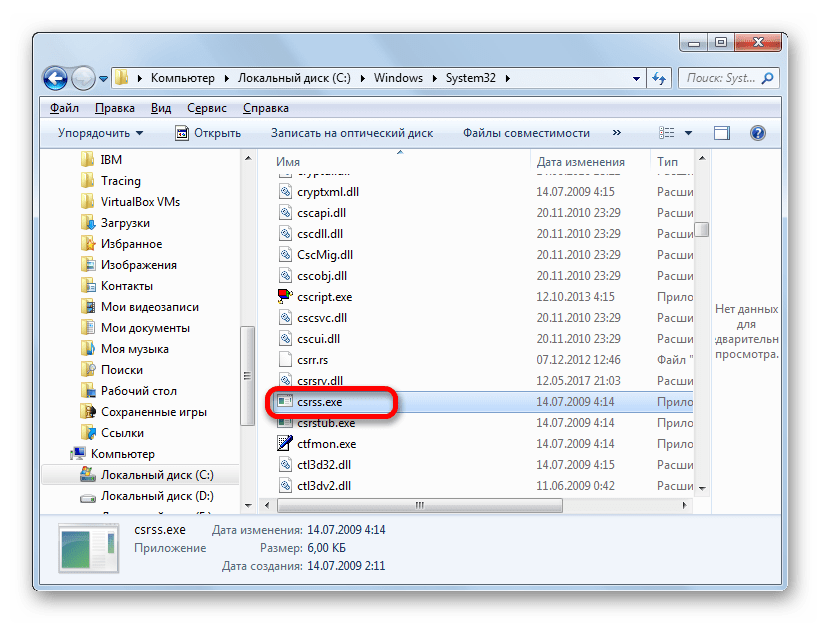
Task: Show more toolbar commands via » chevron
Action: pyautogui.click(x=617, y=132)
